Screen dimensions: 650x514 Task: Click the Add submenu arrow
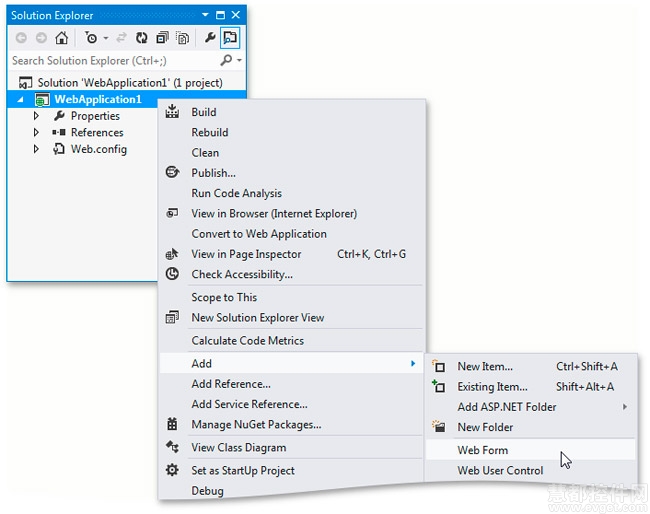click(x=413, y=364)
